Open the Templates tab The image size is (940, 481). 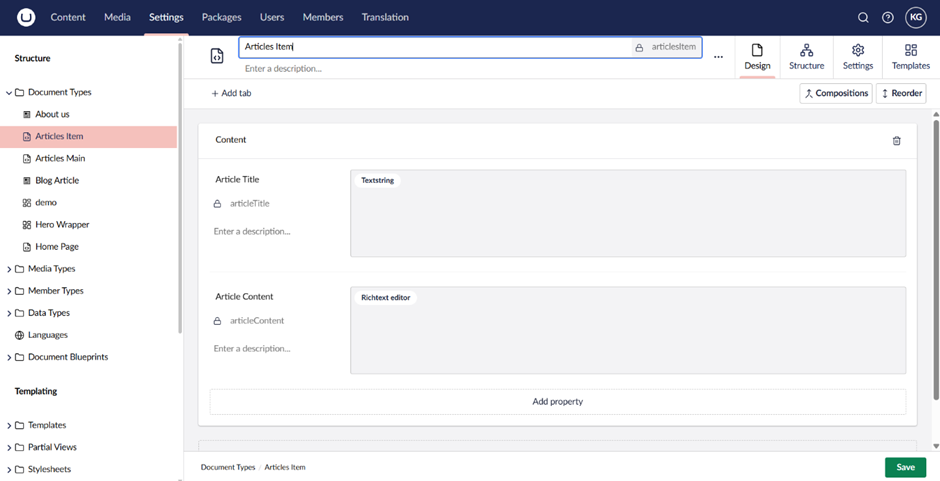(911, 57)
